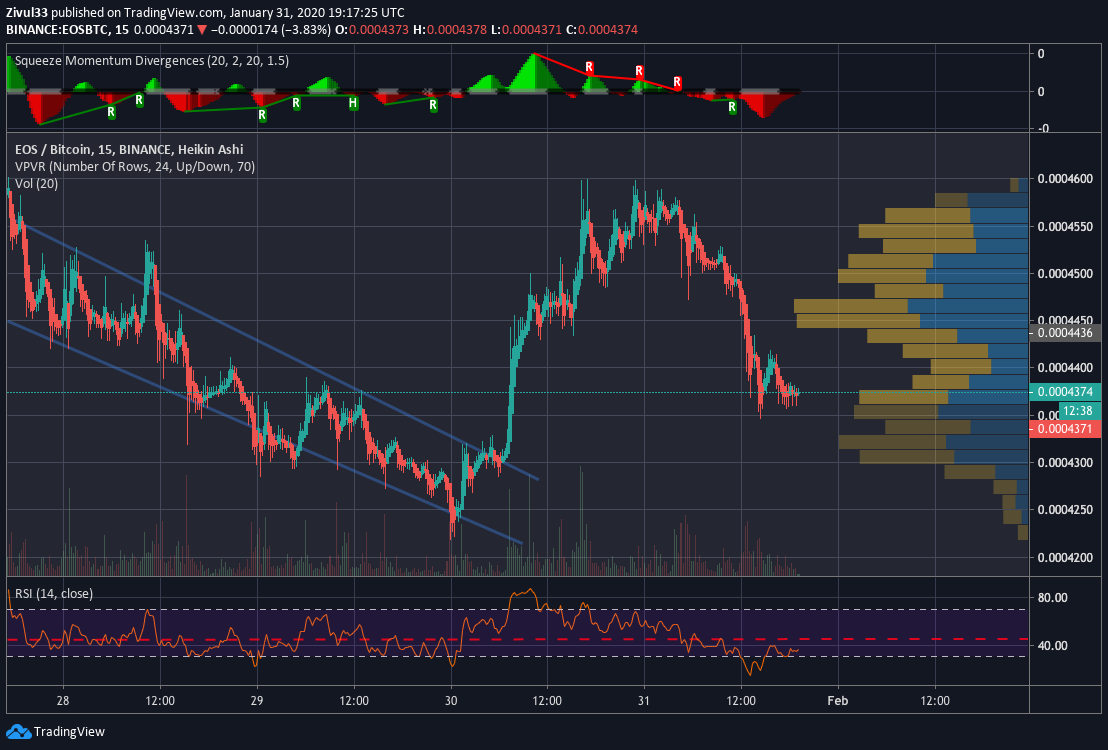This screenshot has width=1108, height=750.
Task: Click the 0.0004200 price axis label
Action: click(1065, 557)
